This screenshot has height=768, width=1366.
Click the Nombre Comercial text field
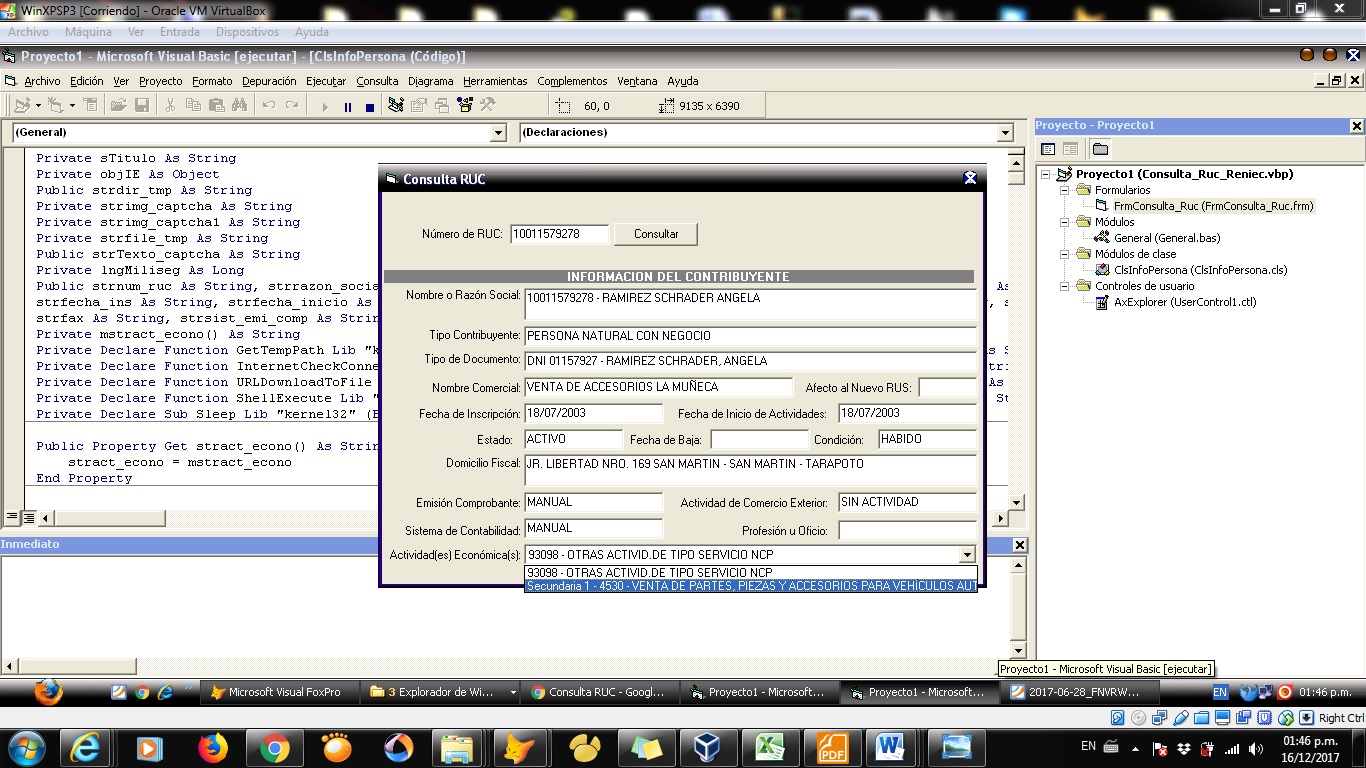coord(658,387)
